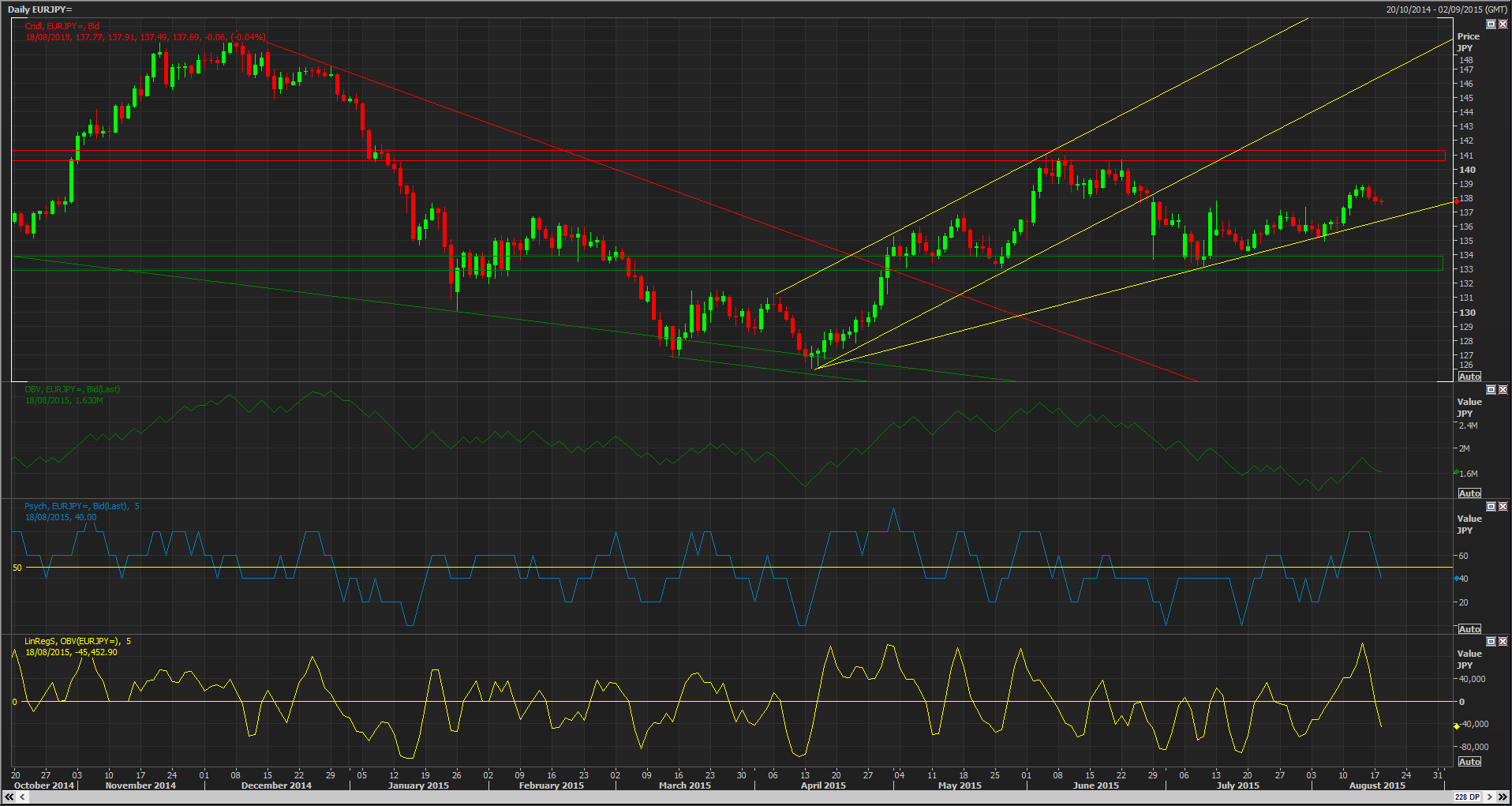This screenshot has width=1512, height=806.
Task: Jump to chart start with double-left arrow
Action: [9, 797]
